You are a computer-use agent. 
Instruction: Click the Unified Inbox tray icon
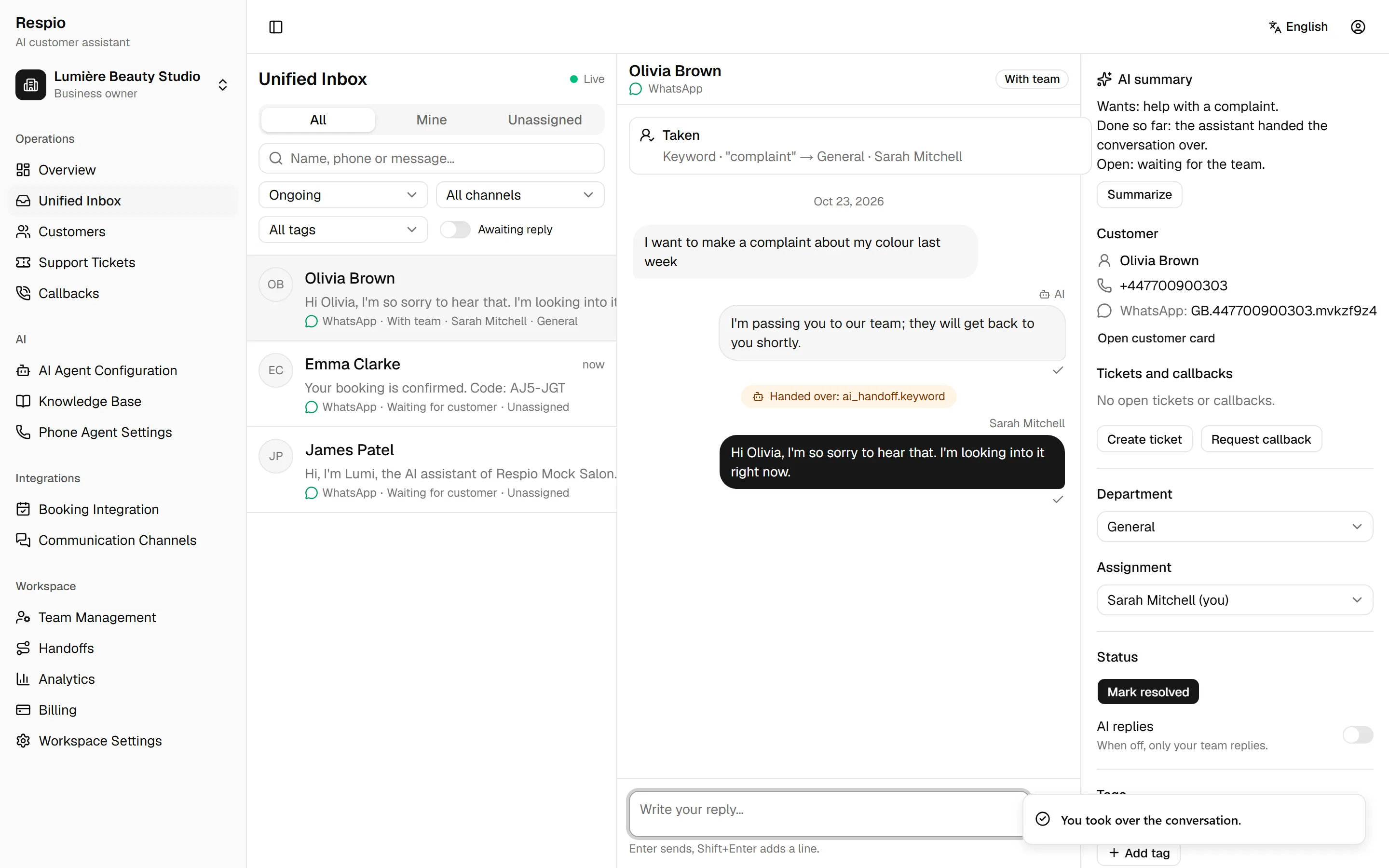pos(23,201)
